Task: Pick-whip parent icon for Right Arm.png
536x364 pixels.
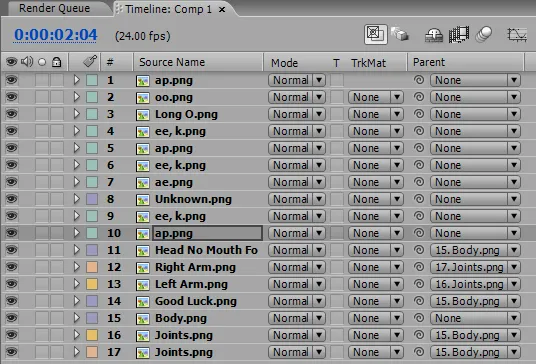Action: pyautogui.click(x=419, y=267)
